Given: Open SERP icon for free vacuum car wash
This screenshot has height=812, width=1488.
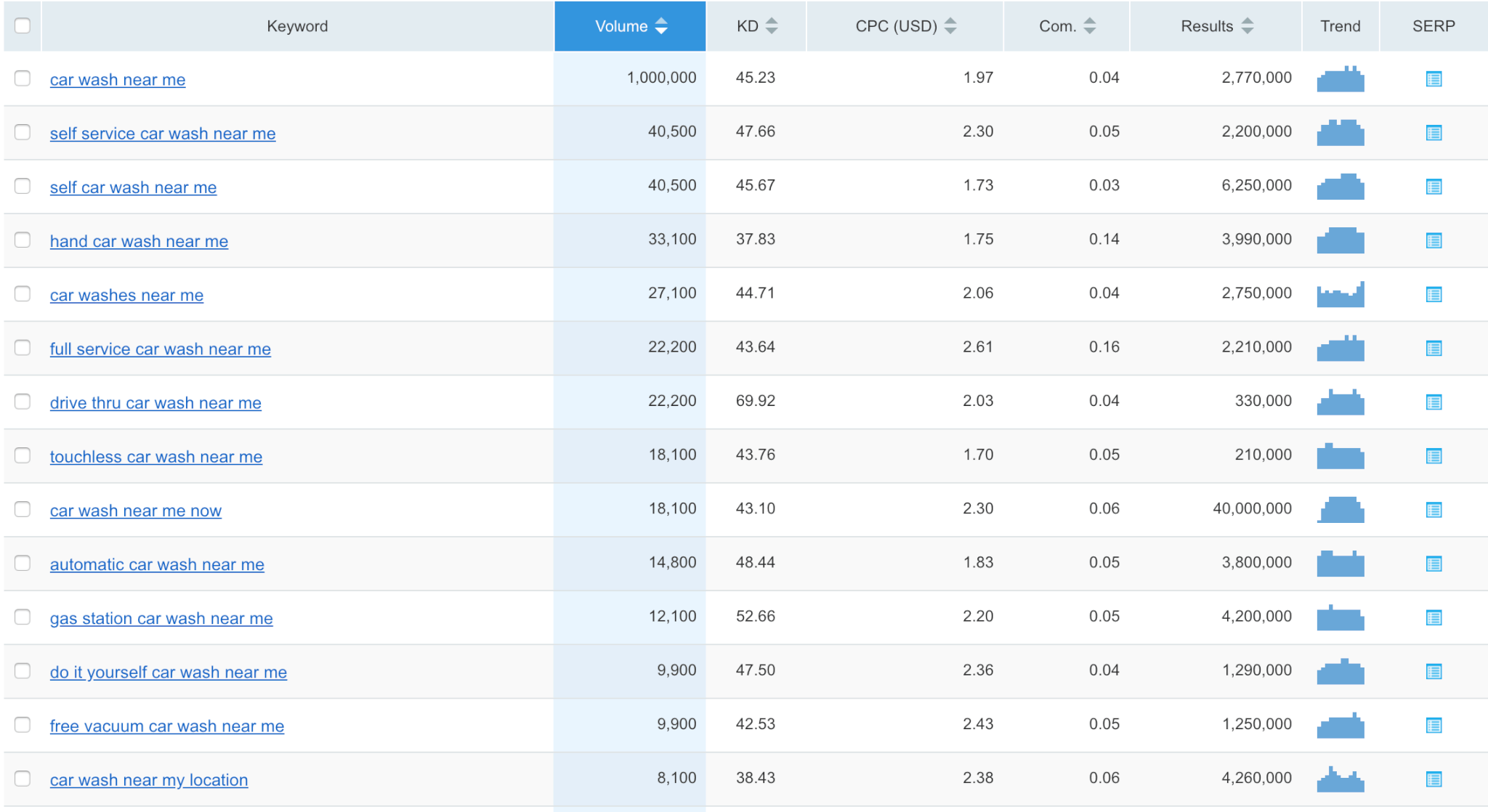Looking at the screenshot, I should click(x=1434, y=724).
